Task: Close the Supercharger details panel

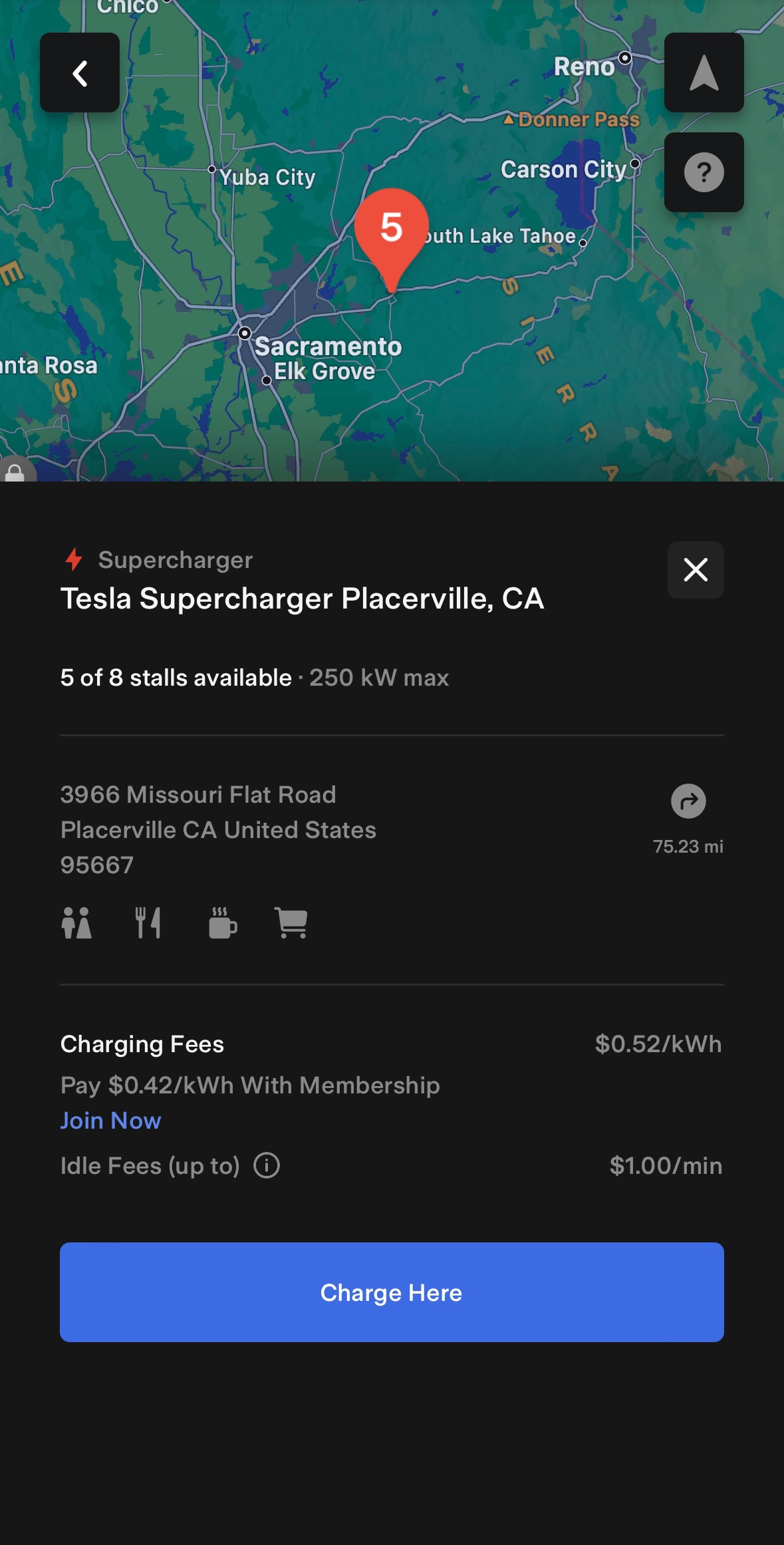Action: tap(696, 570)
